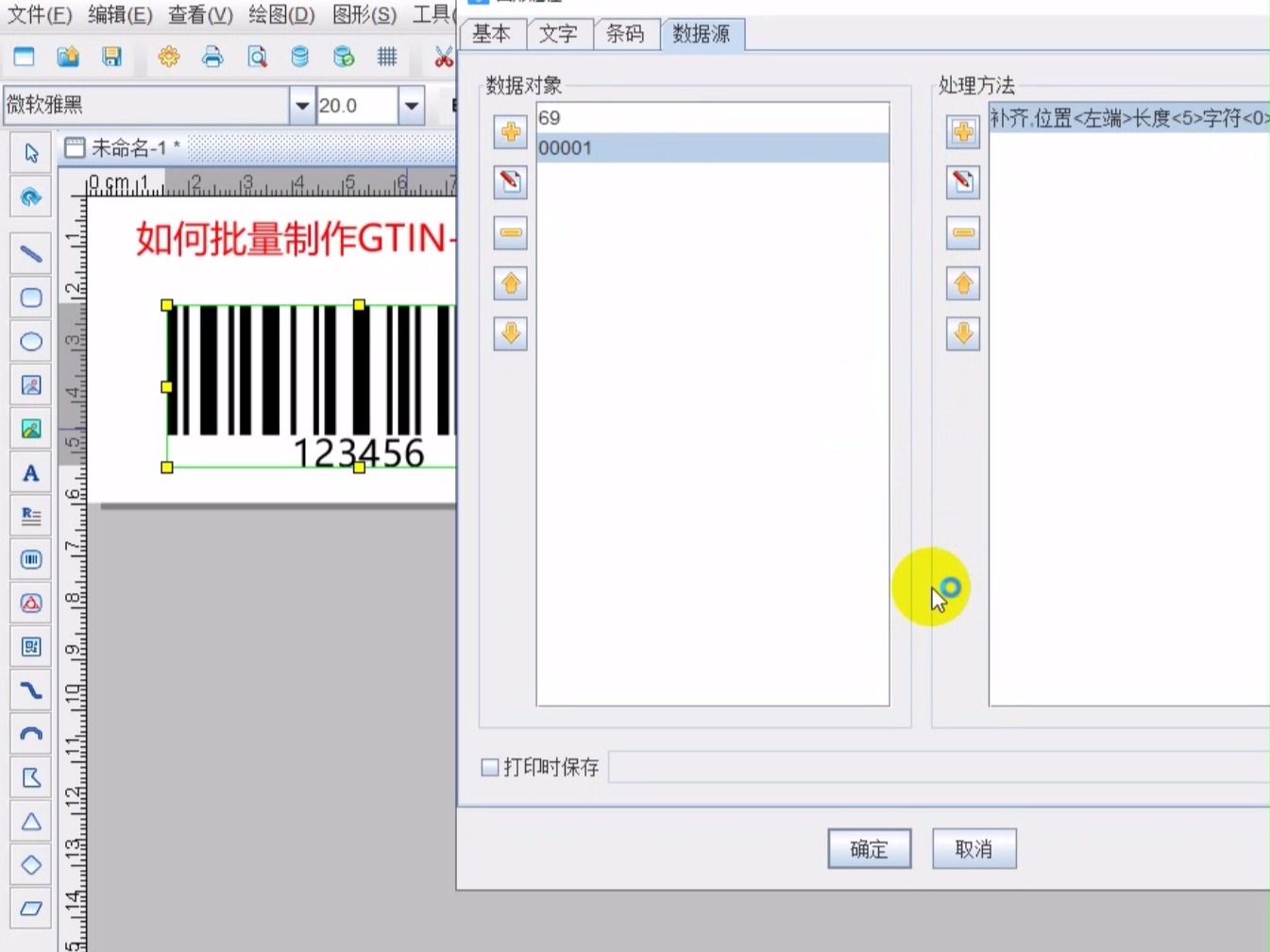1270x952 pixels.
Task: Click the Save toolbar icon
Action: 111,57
